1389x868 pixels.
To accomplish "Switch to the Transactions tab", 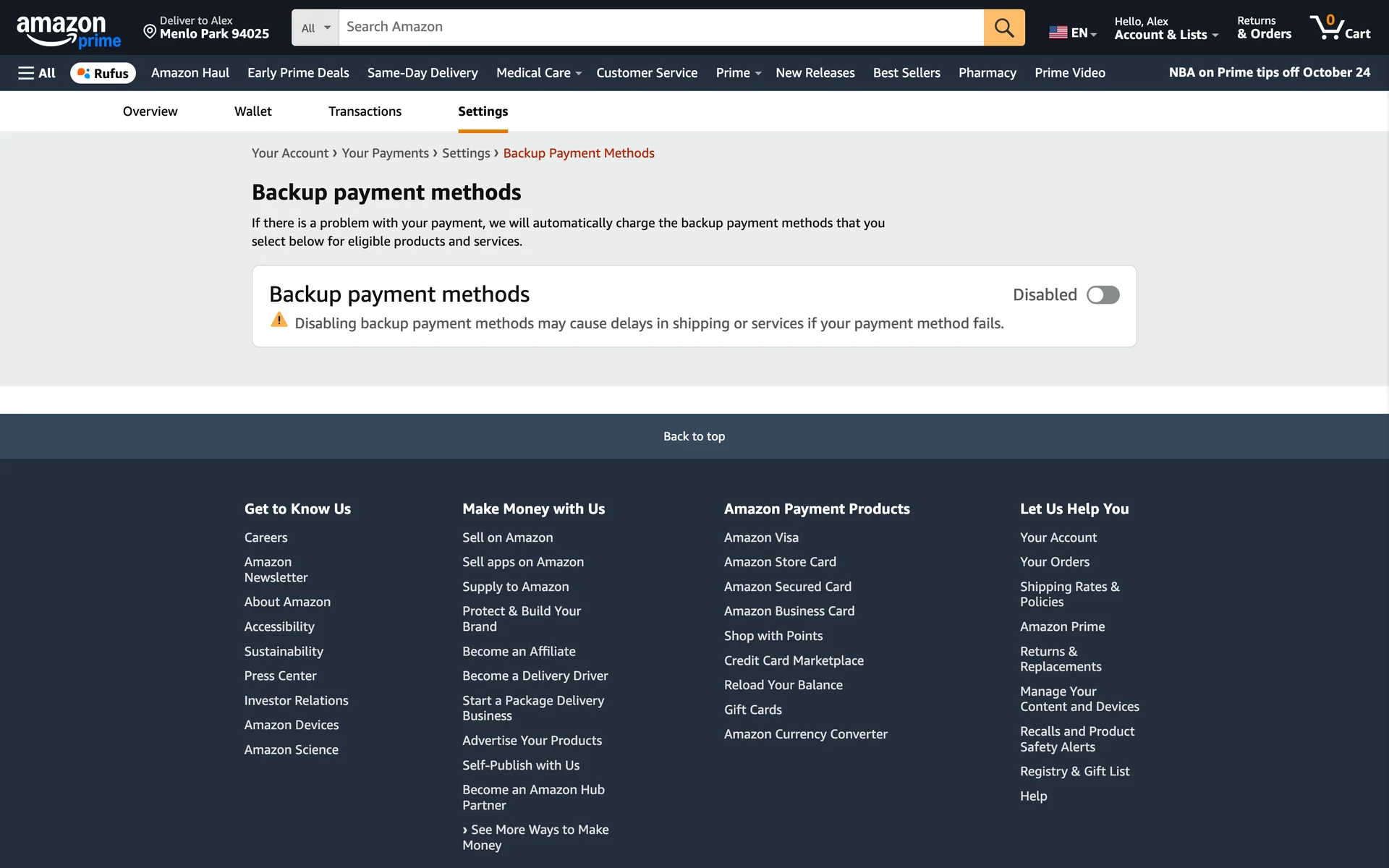I will click(365, 111).
